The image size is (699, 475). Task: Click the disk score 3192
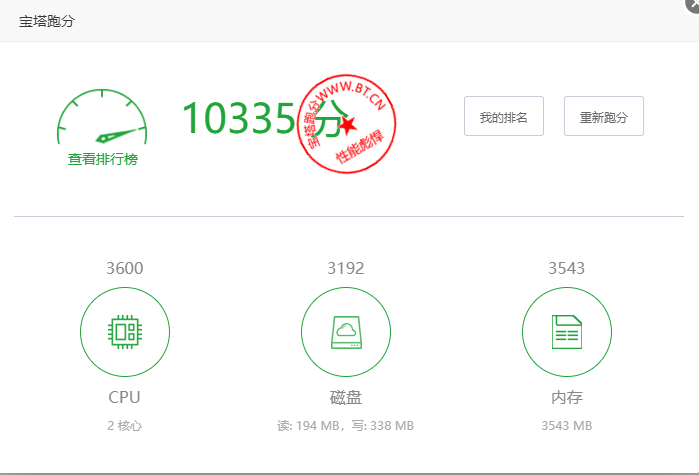346,268
